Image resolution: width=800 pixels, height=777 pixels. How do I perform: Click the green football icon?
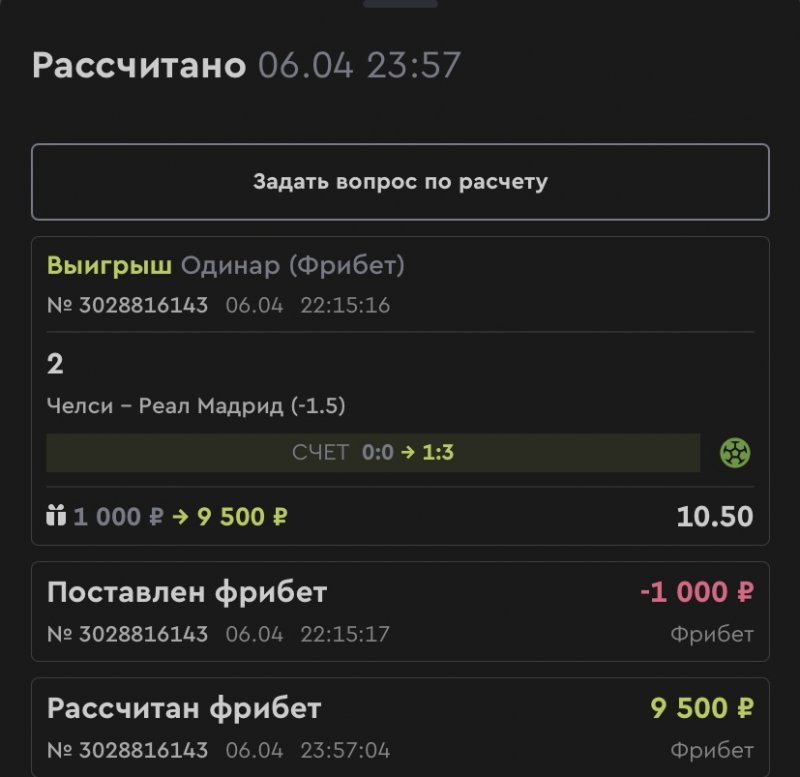pyautogui.click(x=736, y=453)
